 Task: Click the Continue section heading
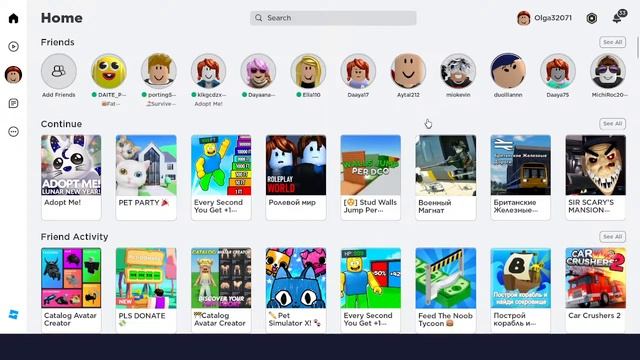pos(61,124)
